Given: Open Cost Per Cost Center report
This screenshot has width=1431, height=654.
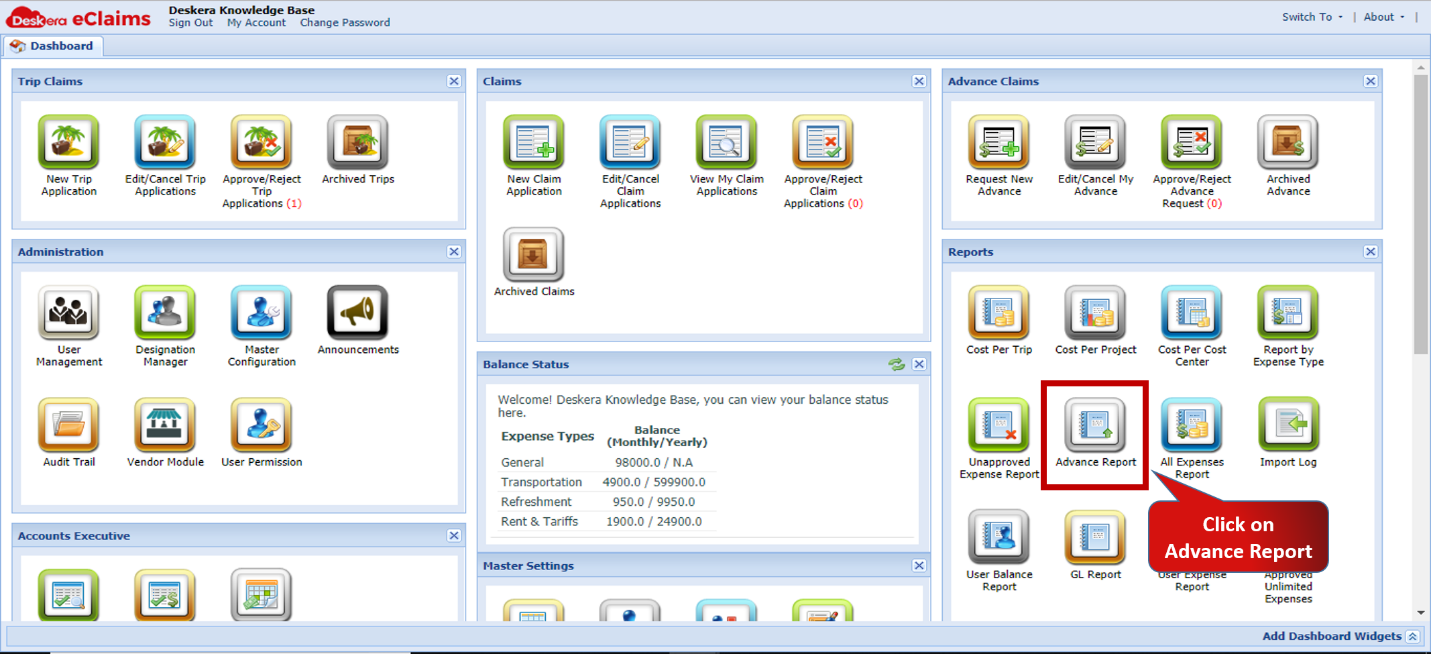Looking at the screenshot, I should (1191, 313).
